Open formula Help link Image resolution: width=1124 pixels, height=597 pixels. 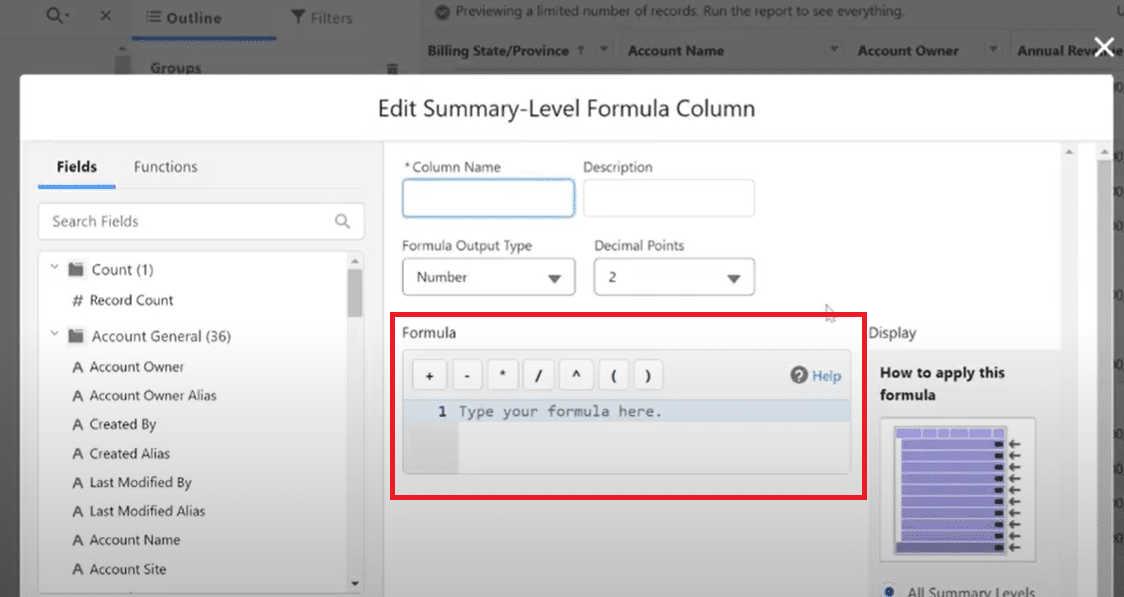pos(816,376)
